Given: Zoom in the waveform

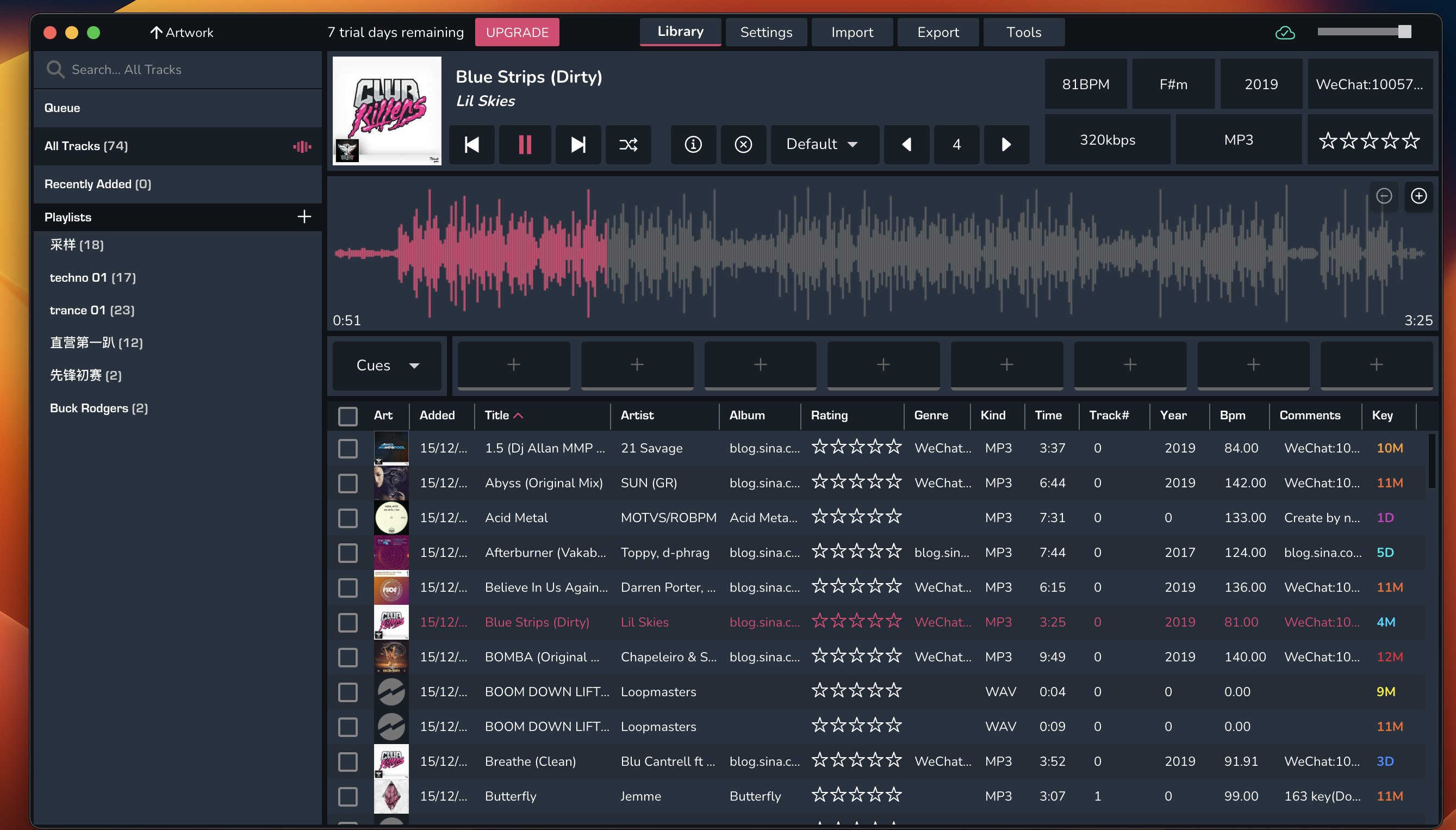Looking at the screenshot, I should [x=1418, y=196].
